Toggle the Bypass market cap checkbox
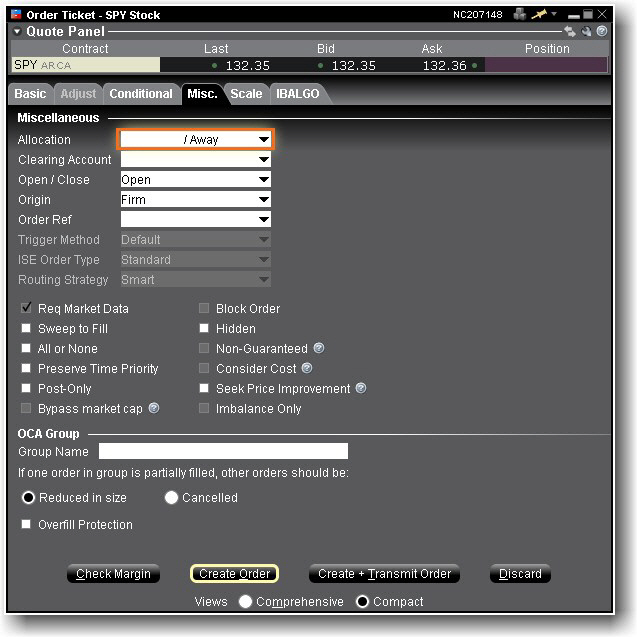 (26, 408)
